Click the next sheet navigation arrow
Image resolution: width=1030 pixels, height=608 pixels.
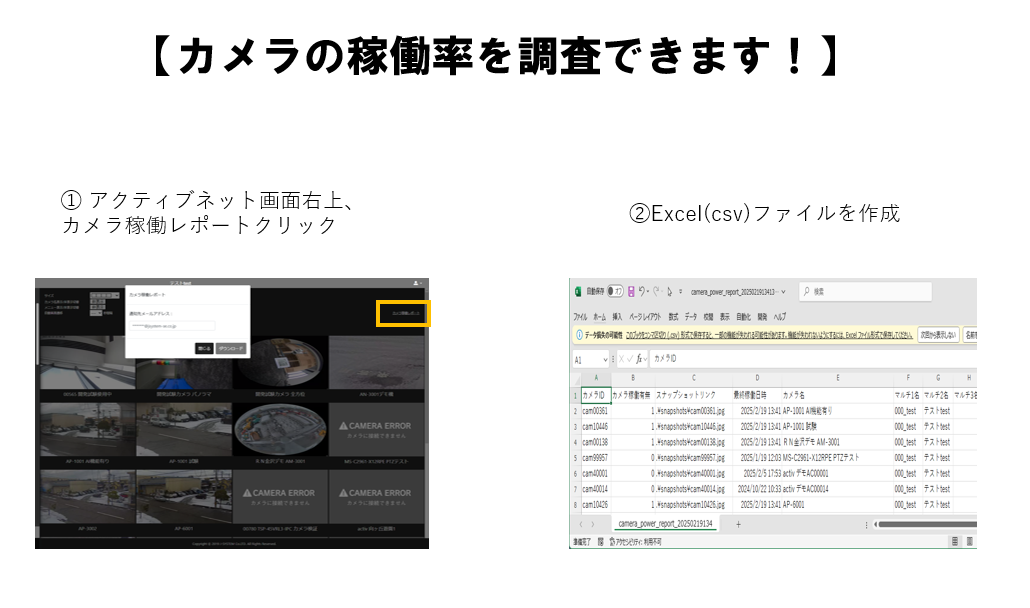593,525
